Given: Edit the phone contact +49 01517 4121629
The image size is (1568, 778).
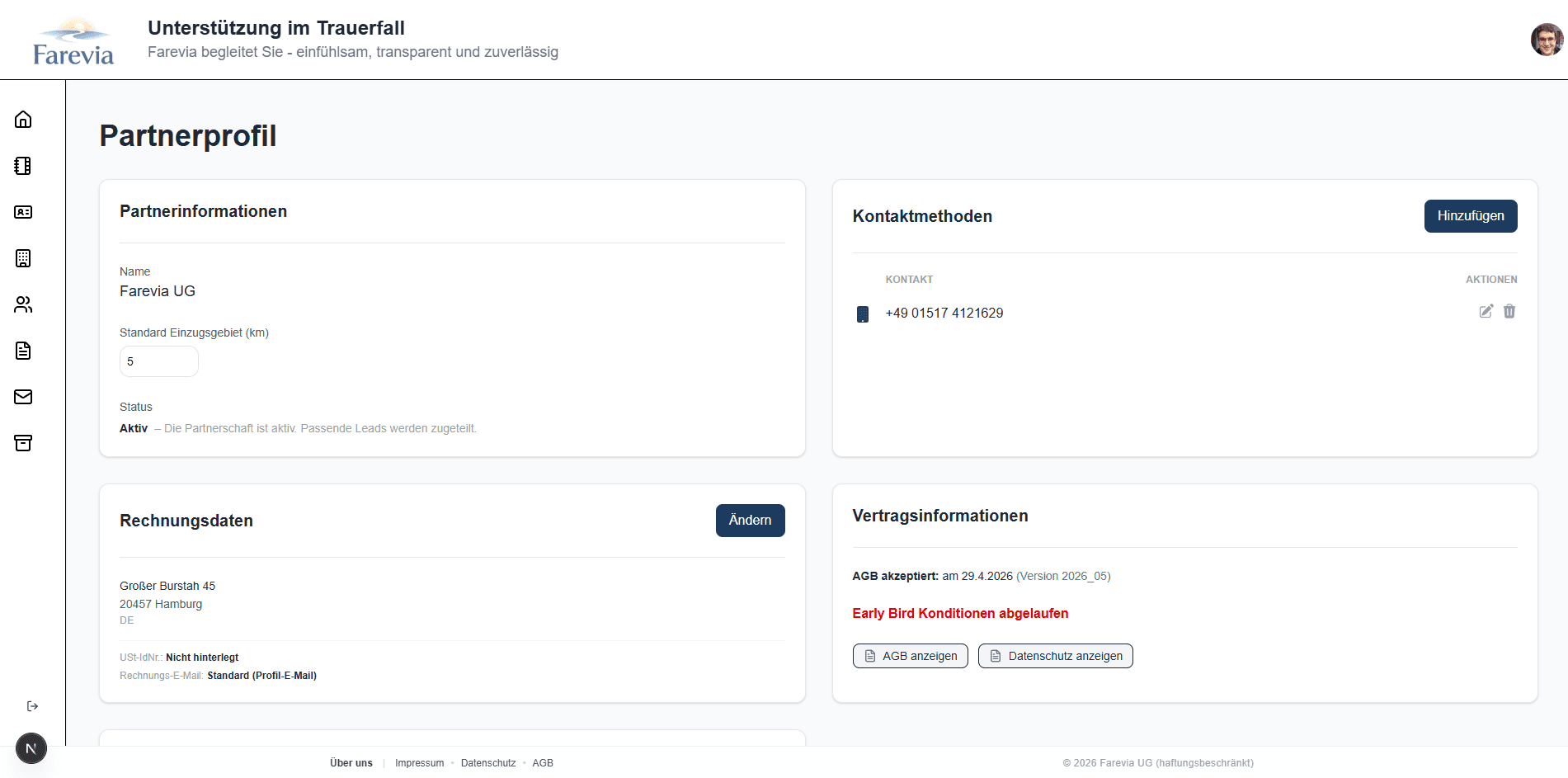Looking at the screenshot, I should pyautogui.click(x=1486, y=311).
